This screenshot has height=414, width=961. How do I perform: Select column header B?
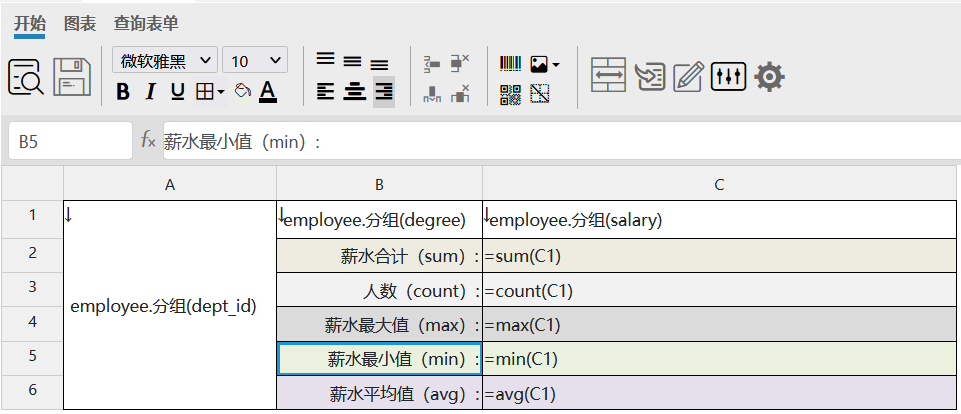379,184
